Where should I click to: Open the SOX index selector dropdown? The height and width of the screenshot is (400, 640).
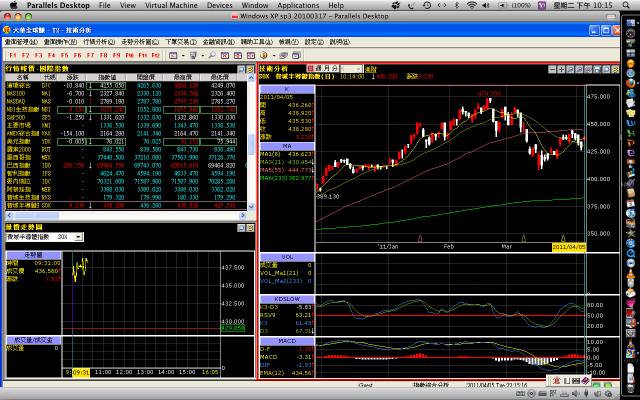click(78, 237)
